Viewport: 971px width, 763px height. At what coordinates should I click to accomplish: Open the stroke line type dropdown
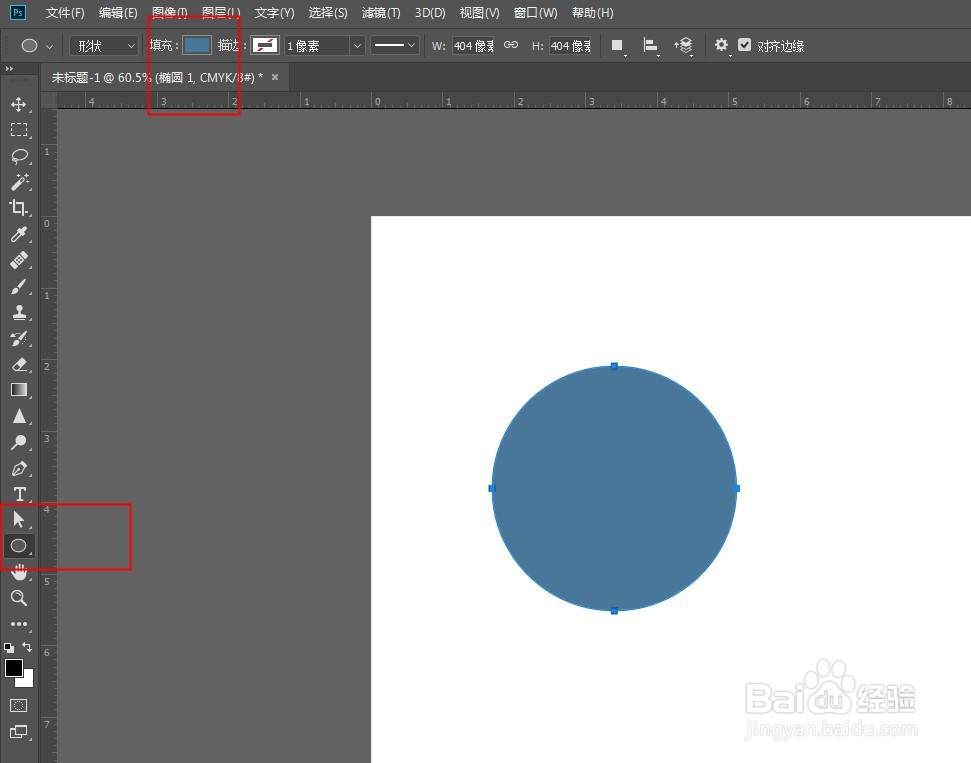[395, 45]
